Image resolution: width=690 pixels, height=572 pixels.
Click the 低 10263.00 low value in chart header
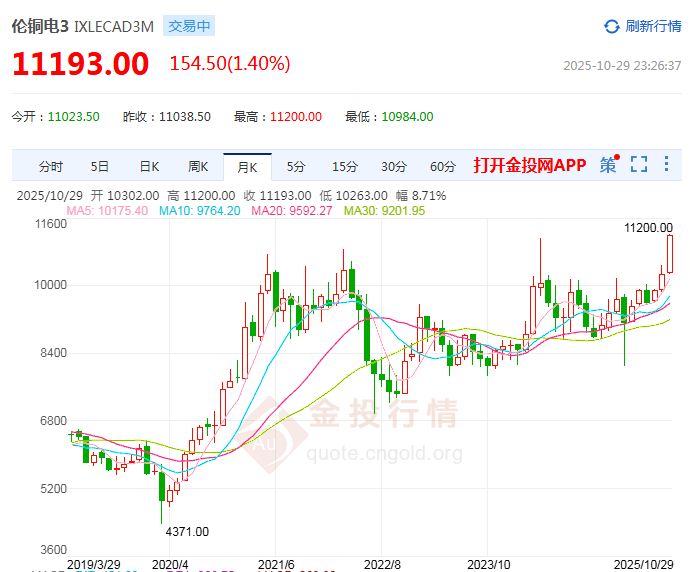coord(354,196)
